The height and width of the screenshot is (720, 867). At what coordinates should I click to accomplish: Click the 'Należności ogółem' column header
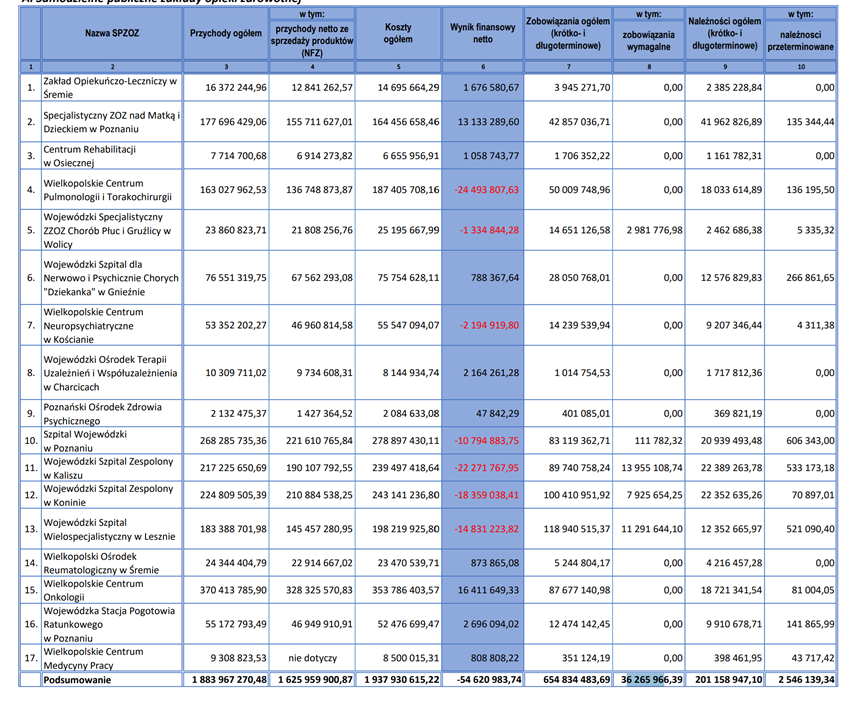[x=724, y=33]
